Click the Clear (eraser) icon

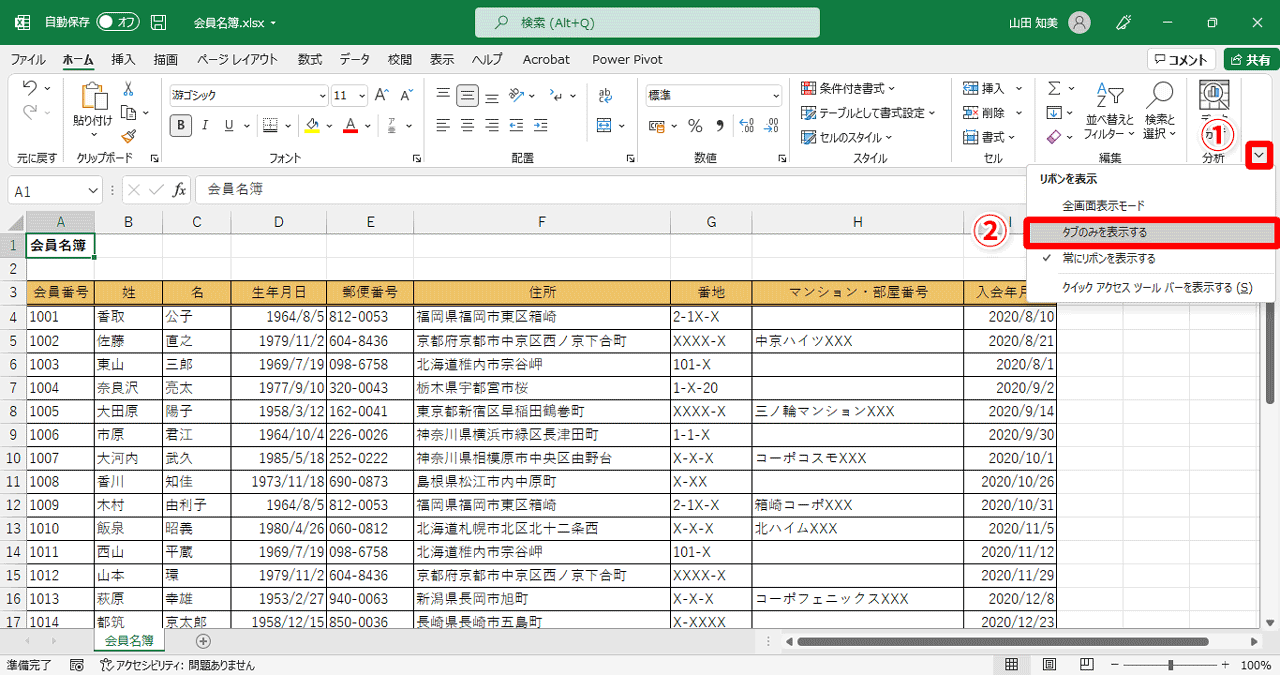point(1052,135)
